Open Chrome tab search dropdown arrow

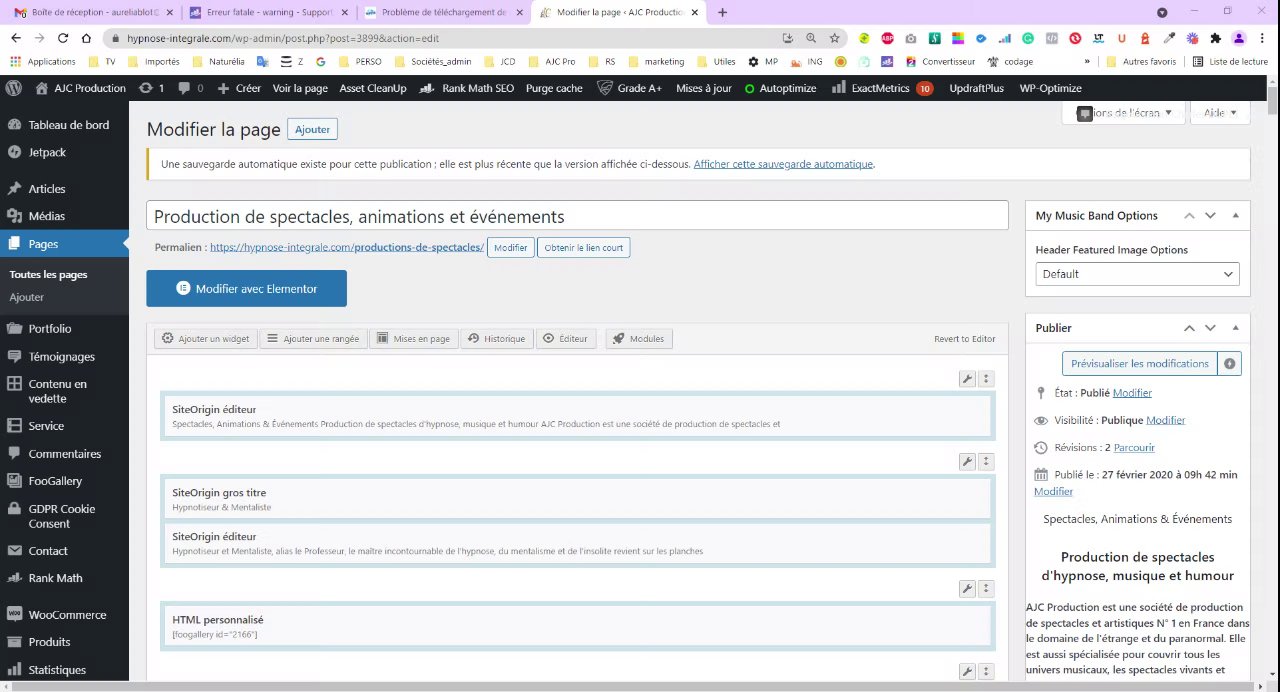(1162, 13)
